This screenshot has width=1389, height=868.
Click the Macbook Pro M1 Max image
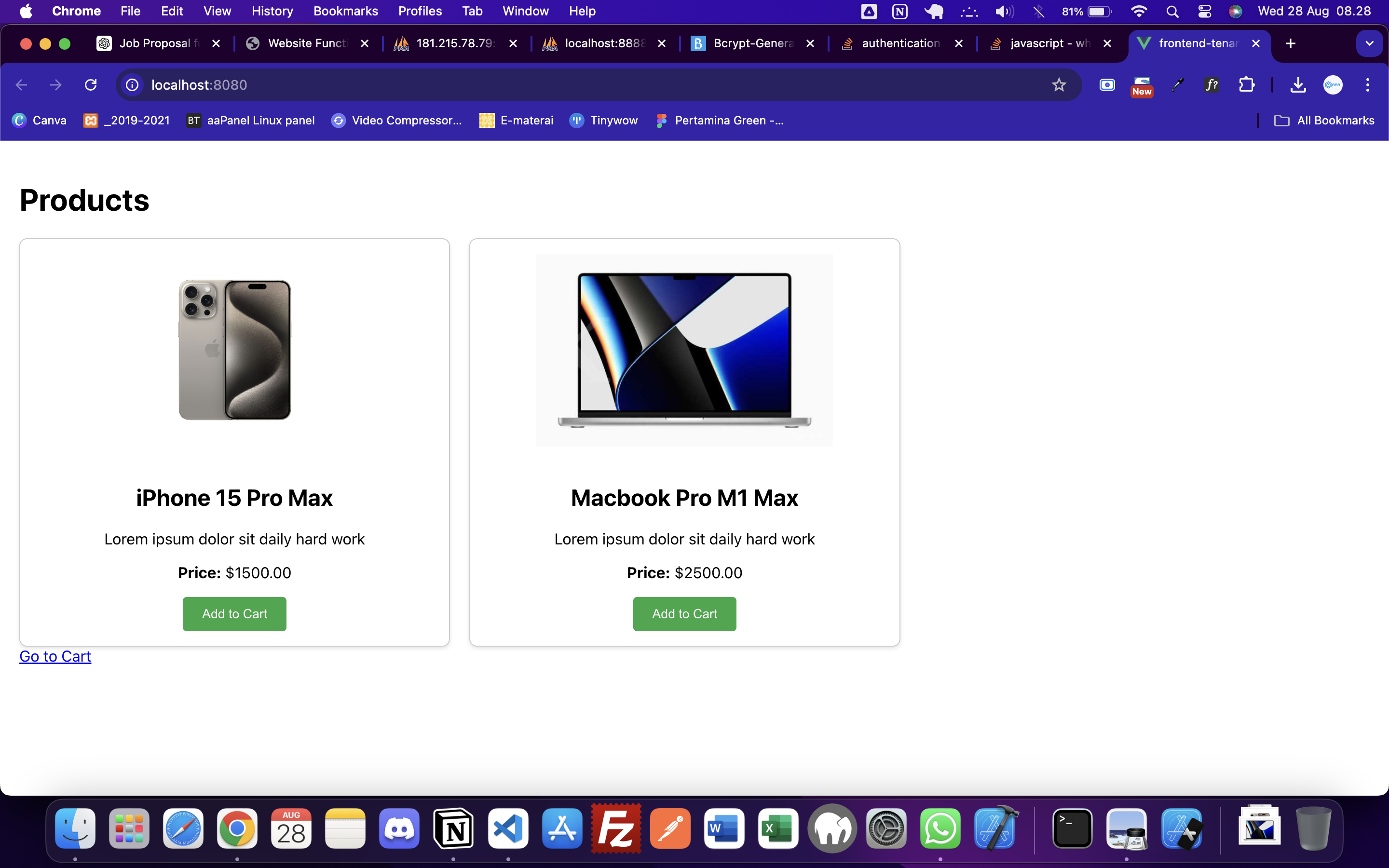[x=684, y=350]
